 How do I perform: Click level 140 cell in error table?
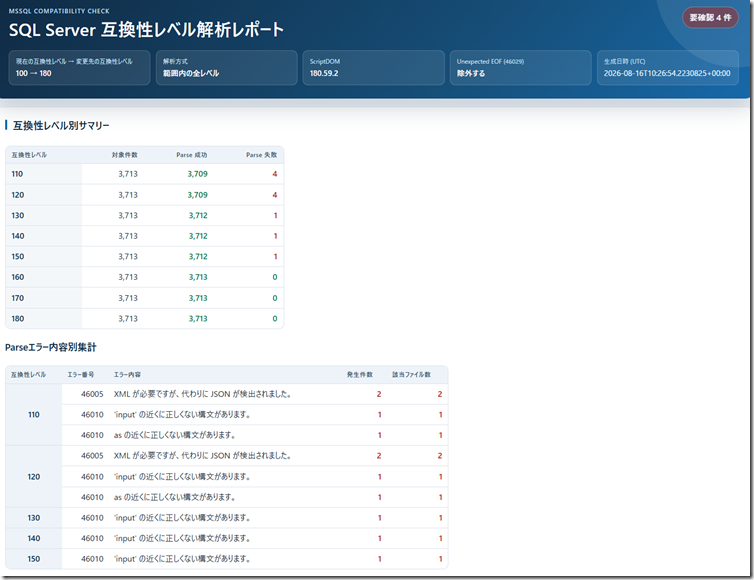34,539
